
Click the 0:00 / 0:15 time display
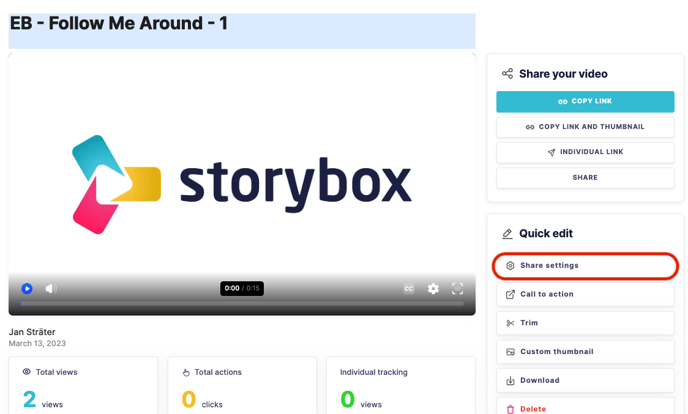coord(242,289)
